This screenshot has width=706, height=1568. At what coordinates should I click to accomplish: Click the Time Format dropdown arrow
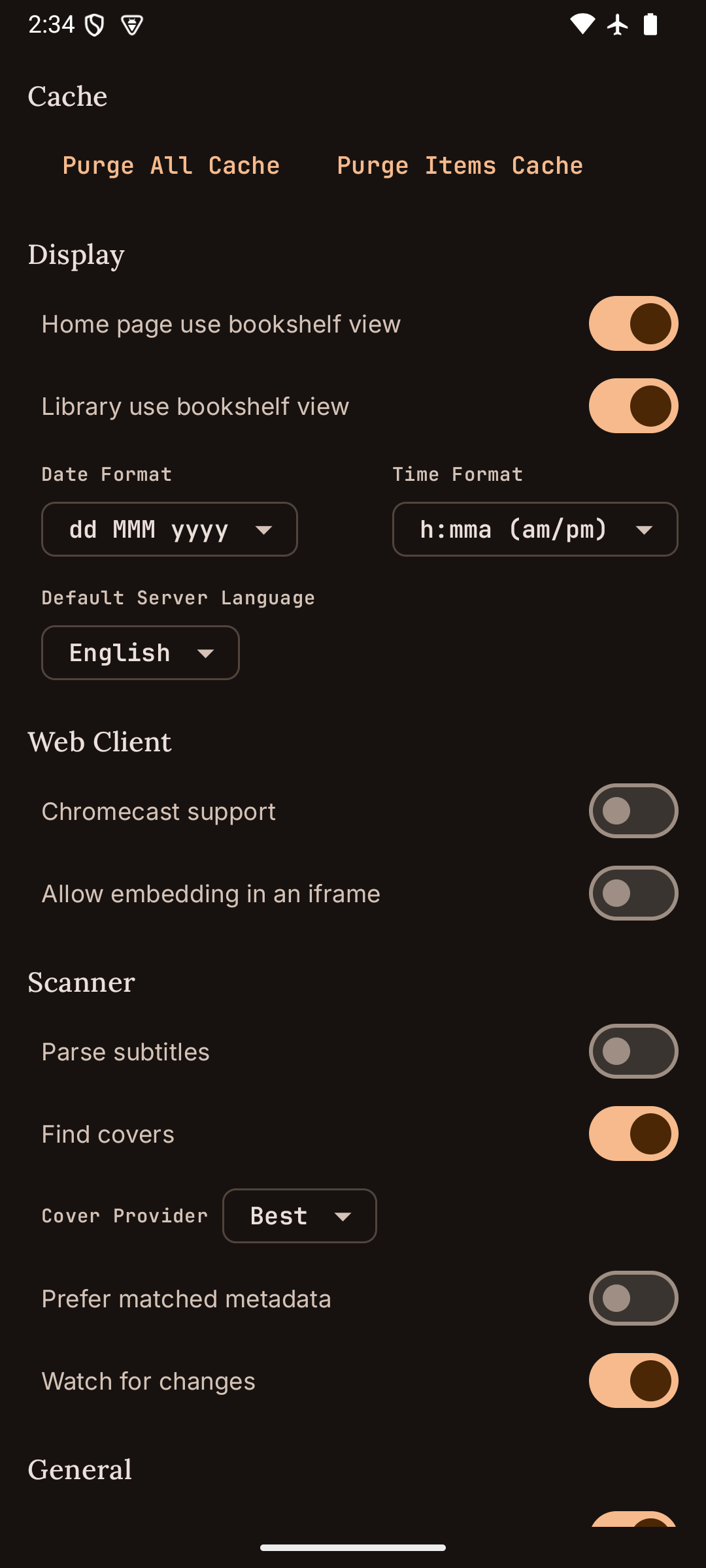645,530
